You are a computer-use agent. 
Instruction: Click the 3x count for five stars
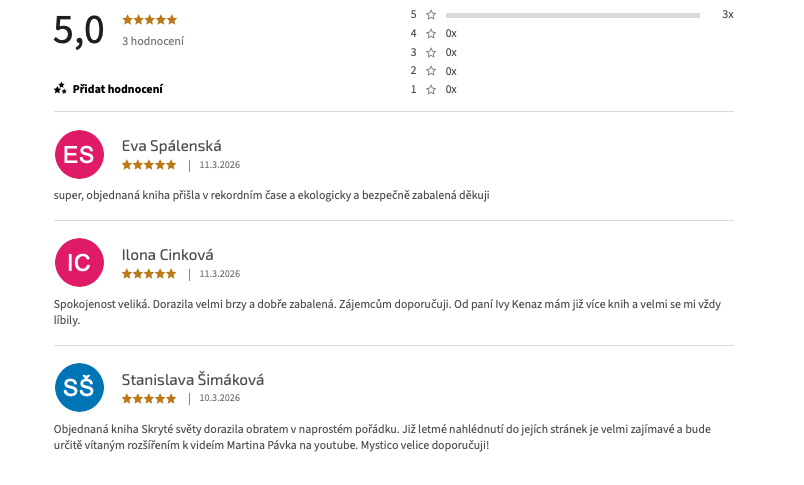(727, 15)
